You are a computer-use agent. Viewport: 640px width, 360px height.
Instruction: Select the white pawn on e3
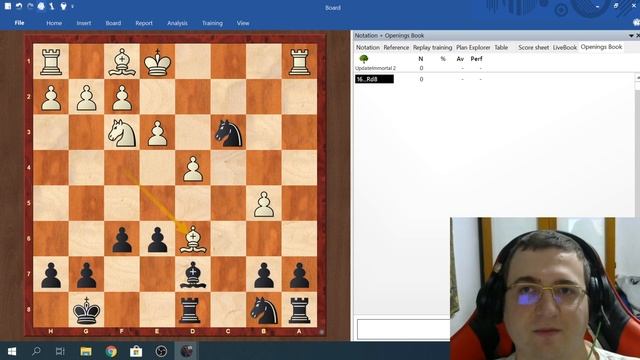(x=158, y=133)
